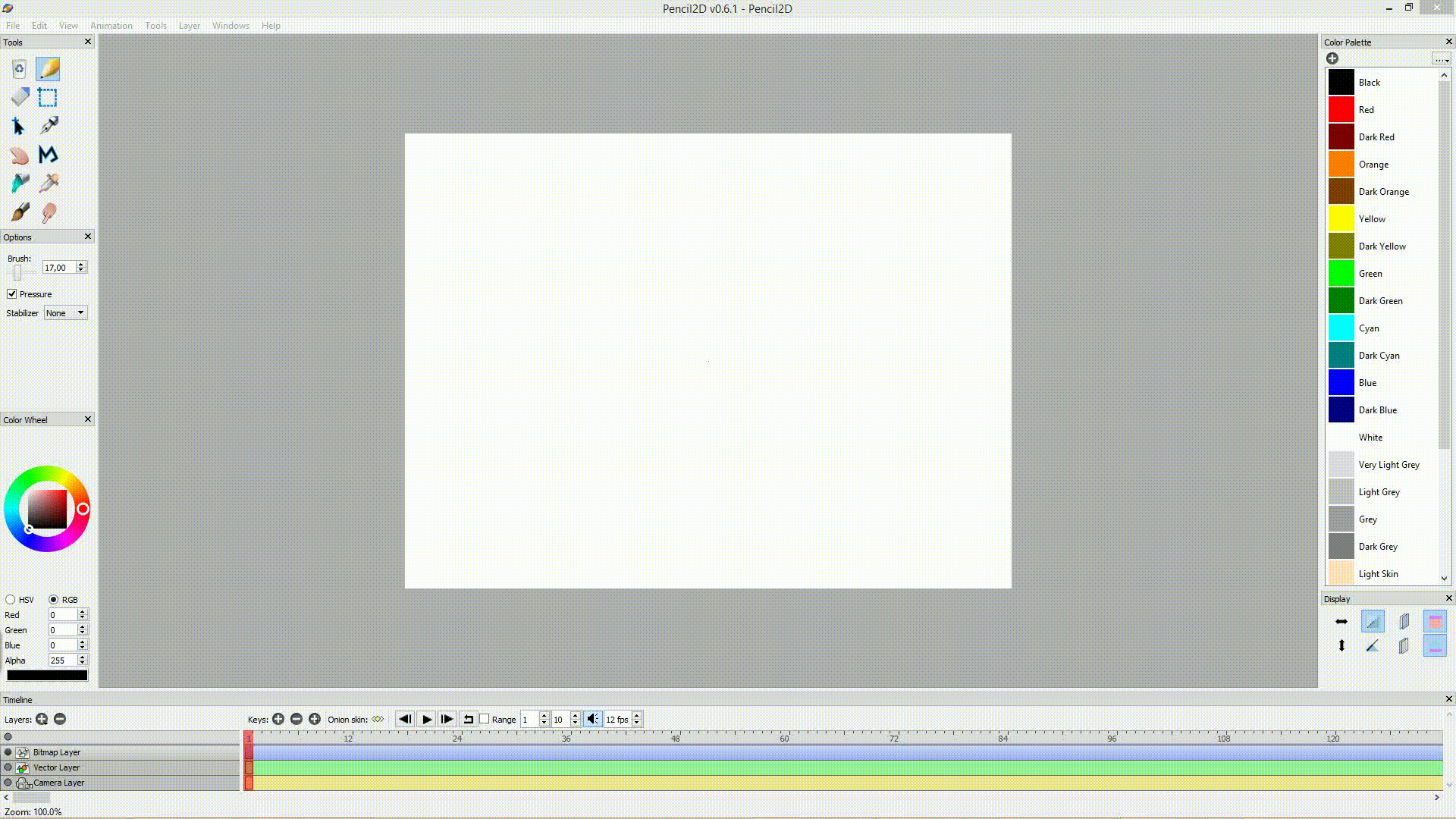Close the Color Wheel panel
Screen dimensions: 1456x819
pos(88,419)
